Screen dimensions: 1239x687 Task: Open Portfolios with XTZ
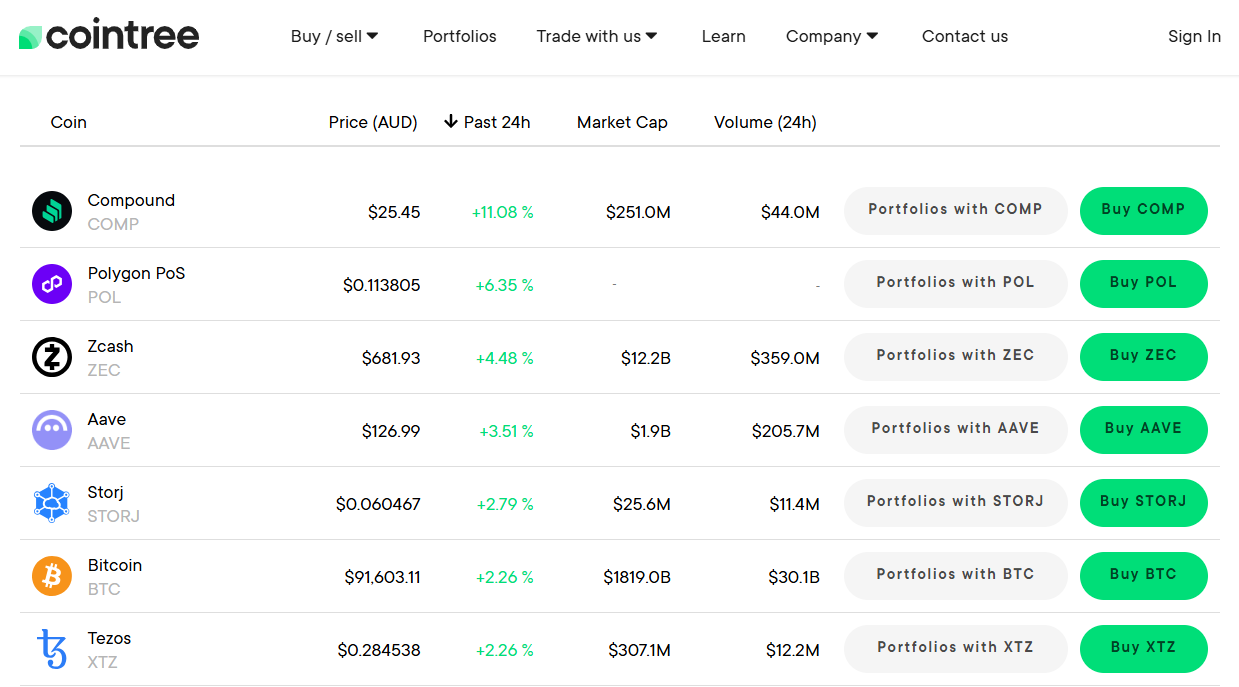pos(956,649)
